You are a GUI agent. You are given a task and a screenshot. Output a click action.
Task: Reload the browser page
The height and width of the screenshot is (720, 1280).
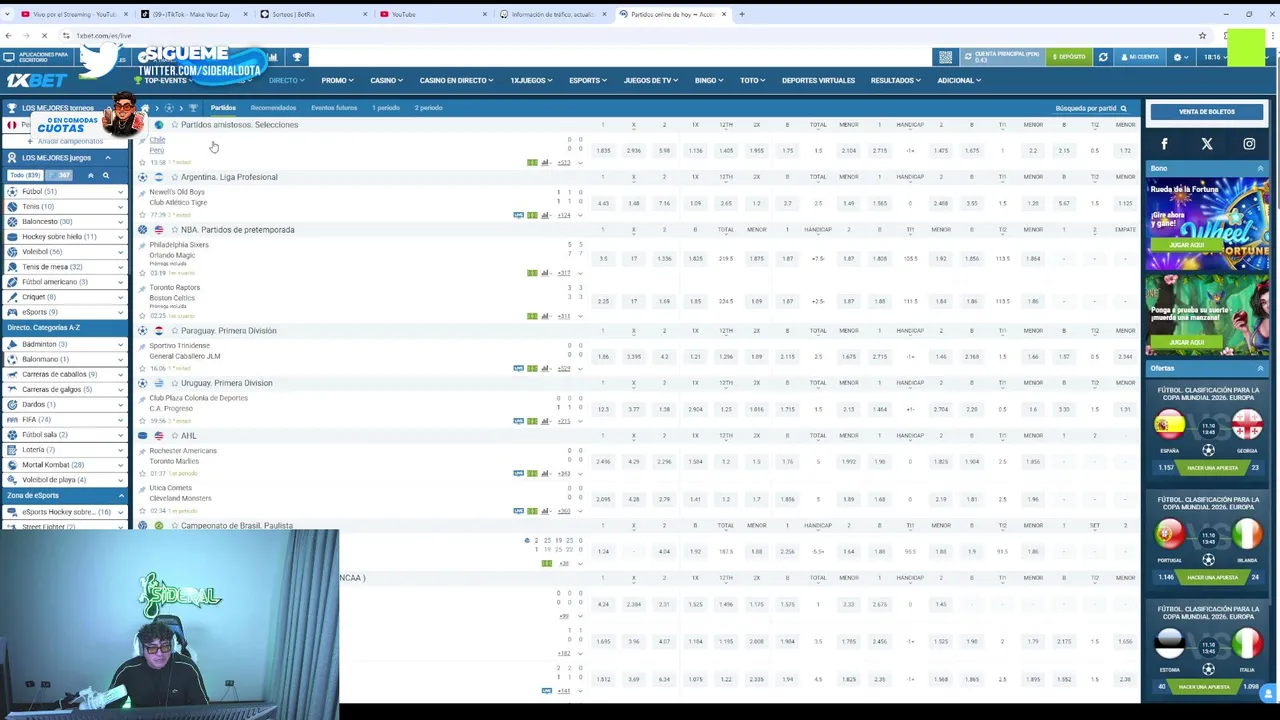pyautogui.click(x=44, y=35)
